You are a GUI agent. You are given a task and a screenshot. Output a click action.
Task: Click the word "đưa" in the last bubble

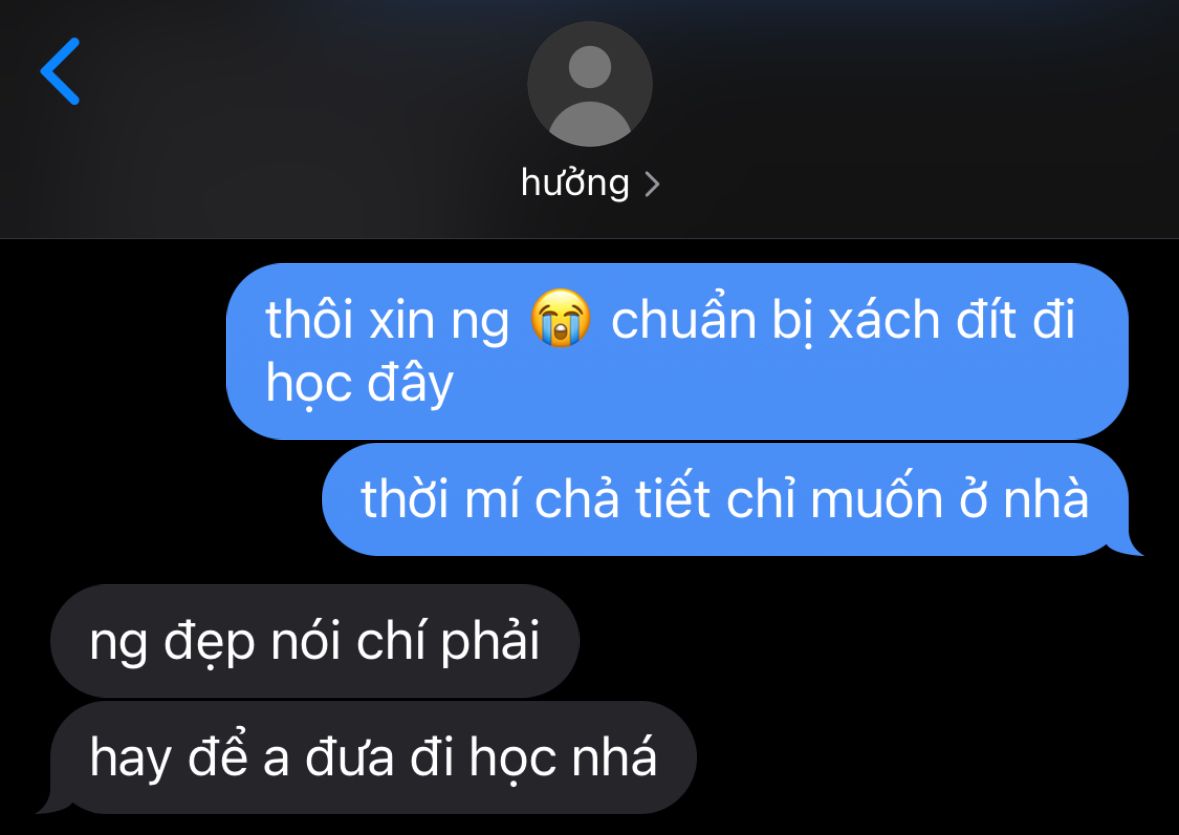coord(350,758)
